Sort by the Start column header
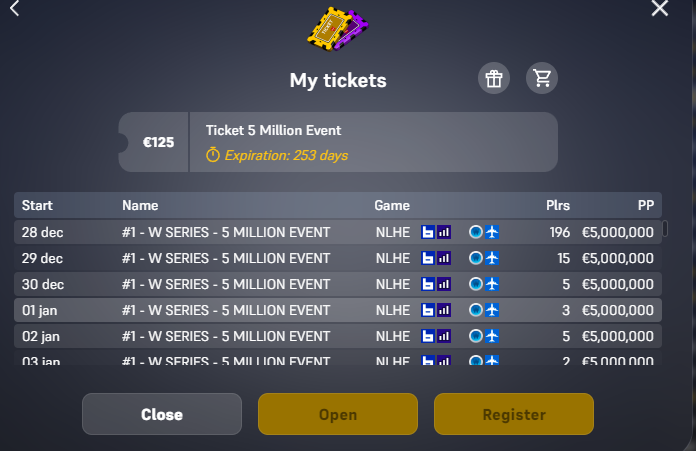This screenshot has width=696, height=451. click(x=37, y=206)
